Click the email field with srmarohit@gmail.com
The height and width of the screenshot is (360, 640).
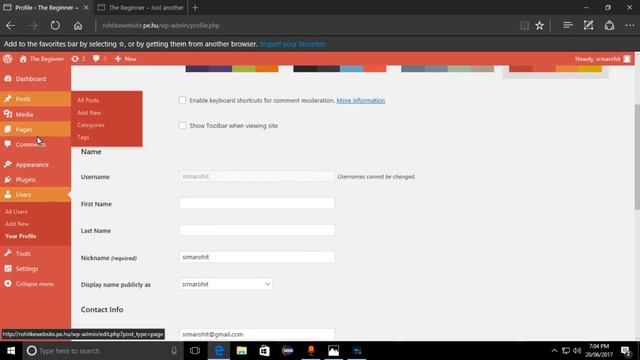pyautogui.click(x=257, y=334)
